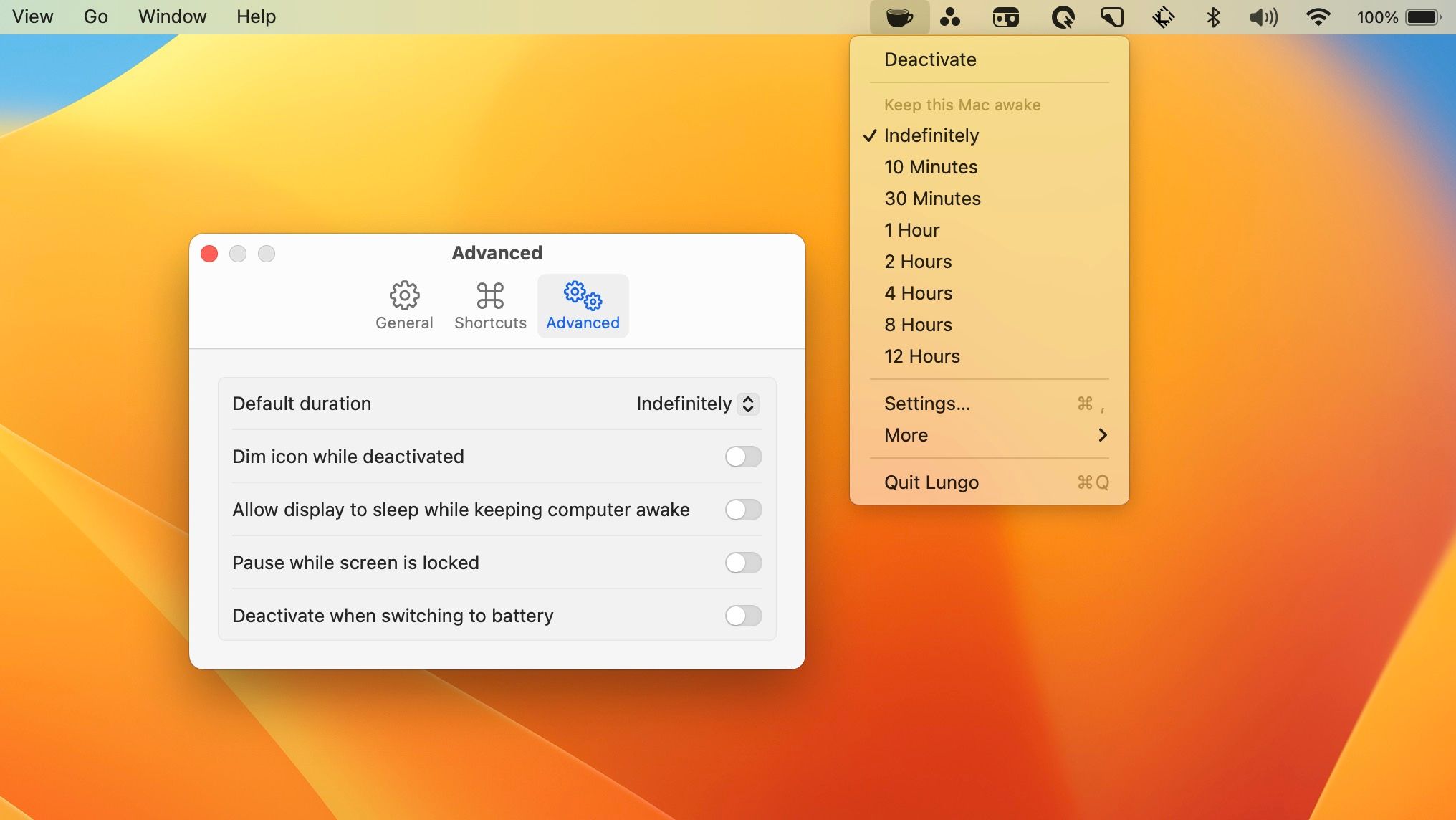Screen dimensions: 1456x820
Task: Open the Bluetooth status menu
Action: (1213, 17)
